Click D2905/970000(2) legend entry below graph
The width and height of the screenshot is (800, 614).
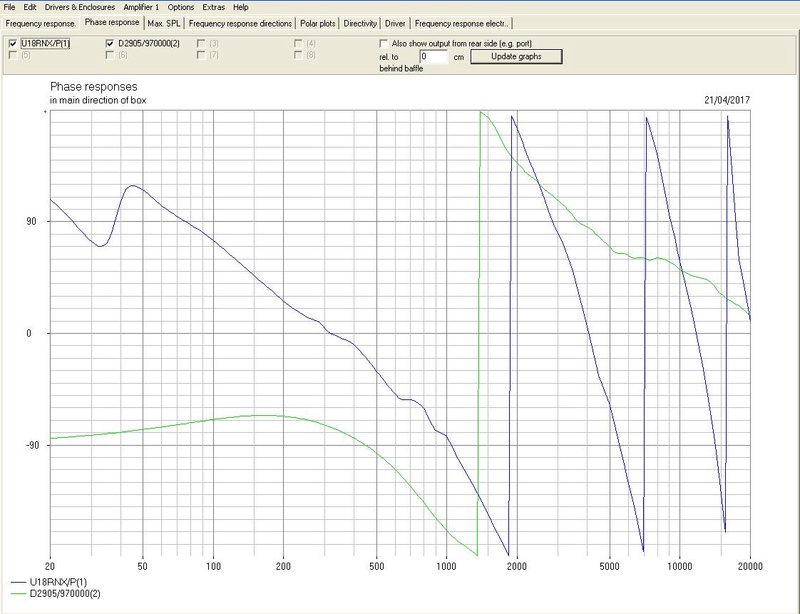coord(65,594)
